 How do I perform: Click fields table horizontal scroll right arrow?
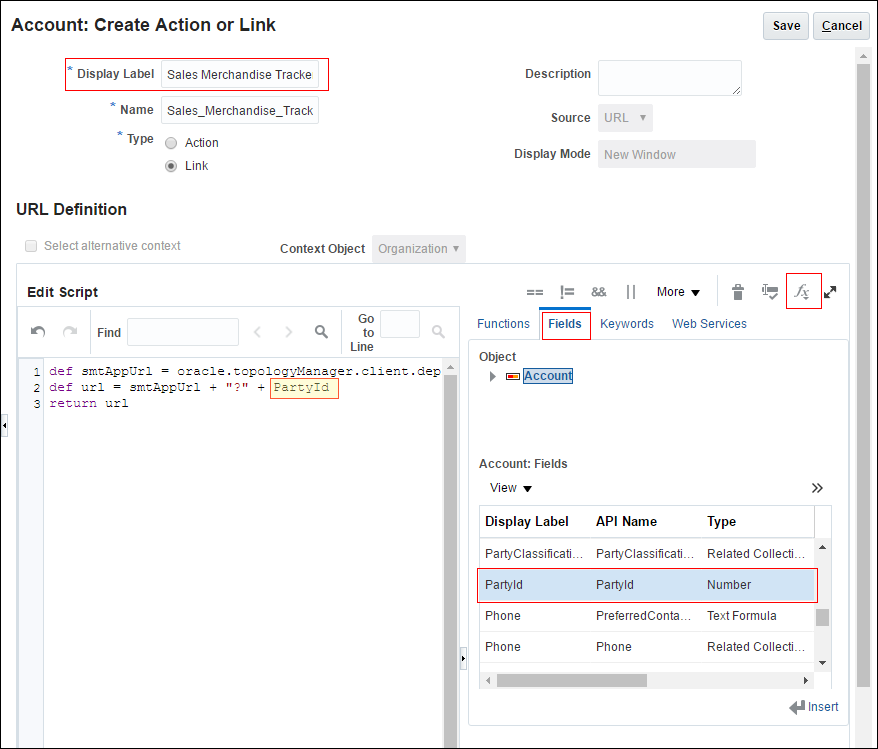[806, 681]
